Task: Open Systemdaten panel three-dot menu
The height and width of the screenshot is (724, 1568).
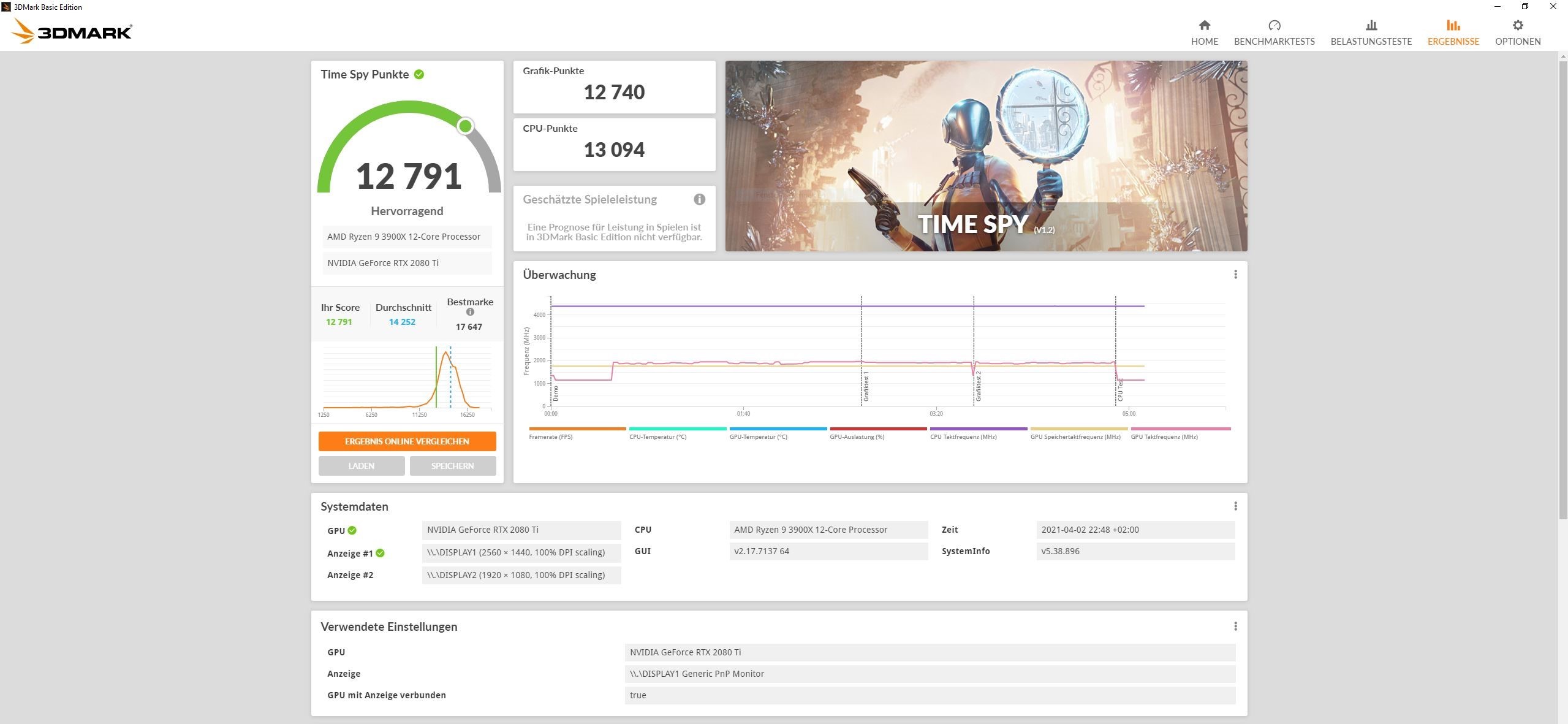Action: pos(1235,506)
